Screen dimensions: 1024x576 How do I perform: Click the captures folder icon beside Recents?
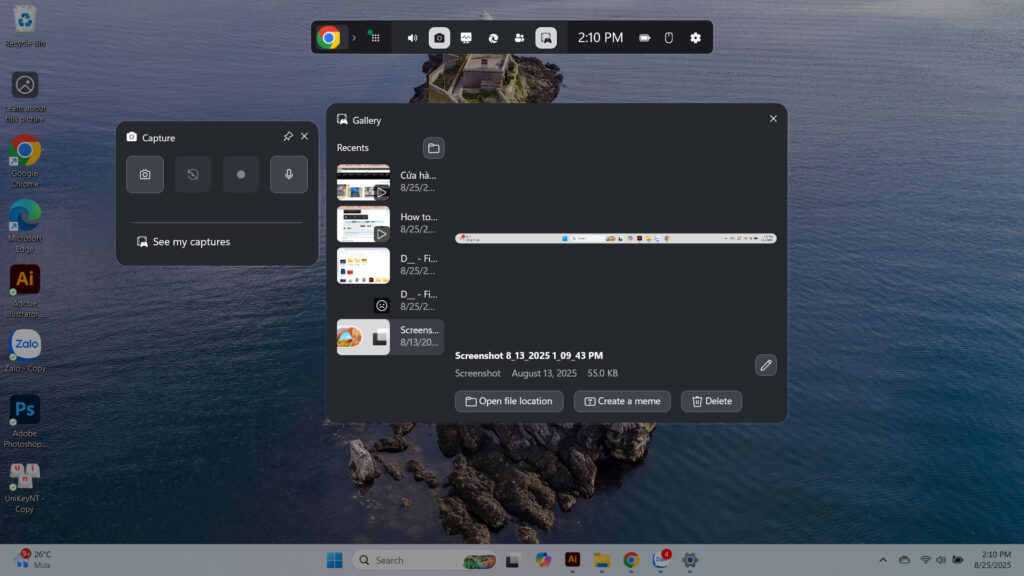(x=433, y=148)
